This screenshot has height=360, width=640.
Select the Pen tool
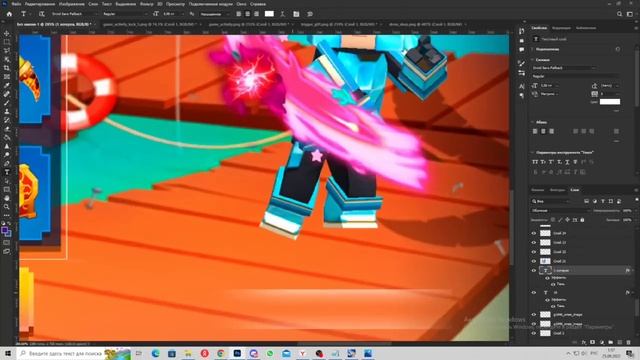coord(7,163)
